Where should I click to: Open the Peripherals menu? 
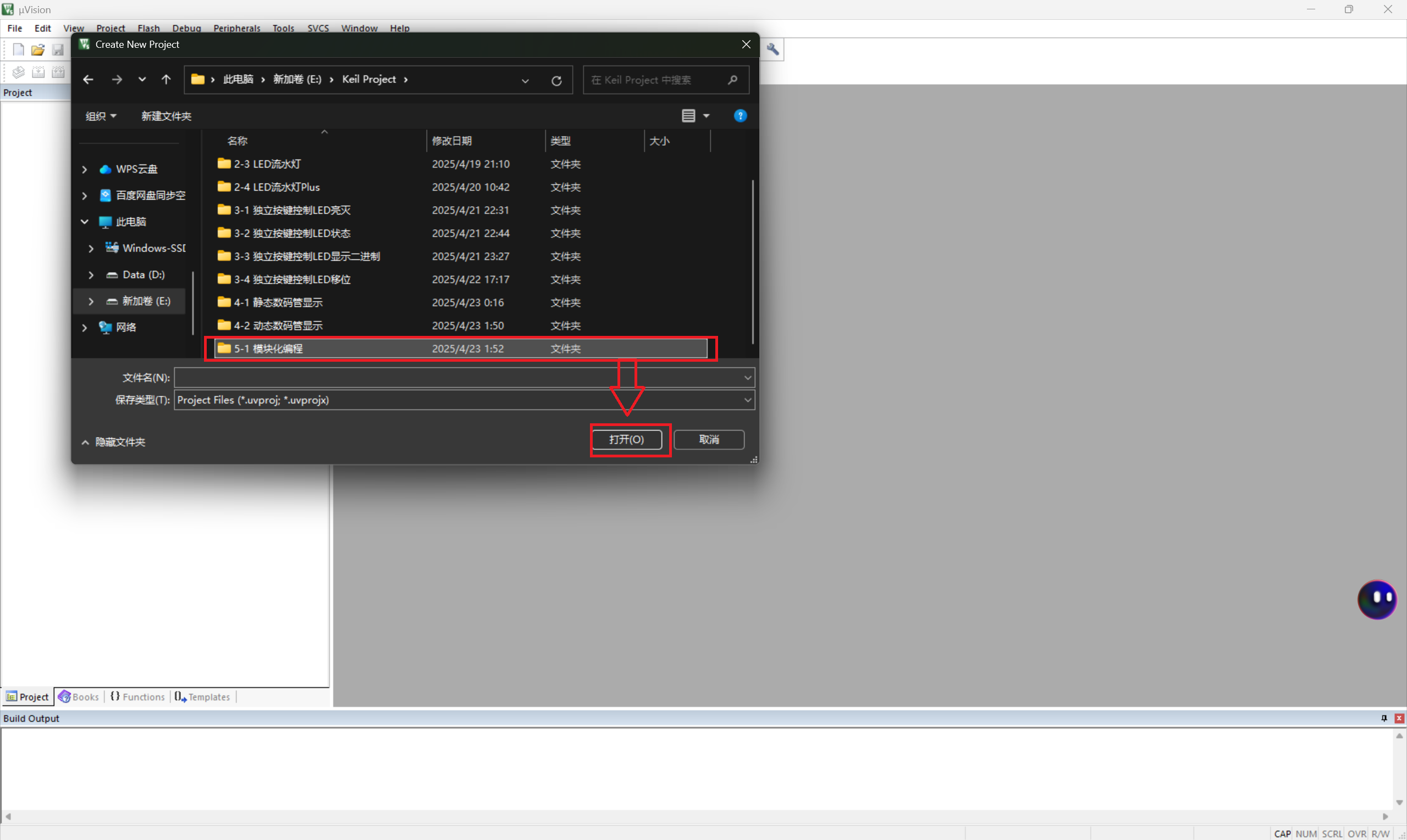coord(236,28)
